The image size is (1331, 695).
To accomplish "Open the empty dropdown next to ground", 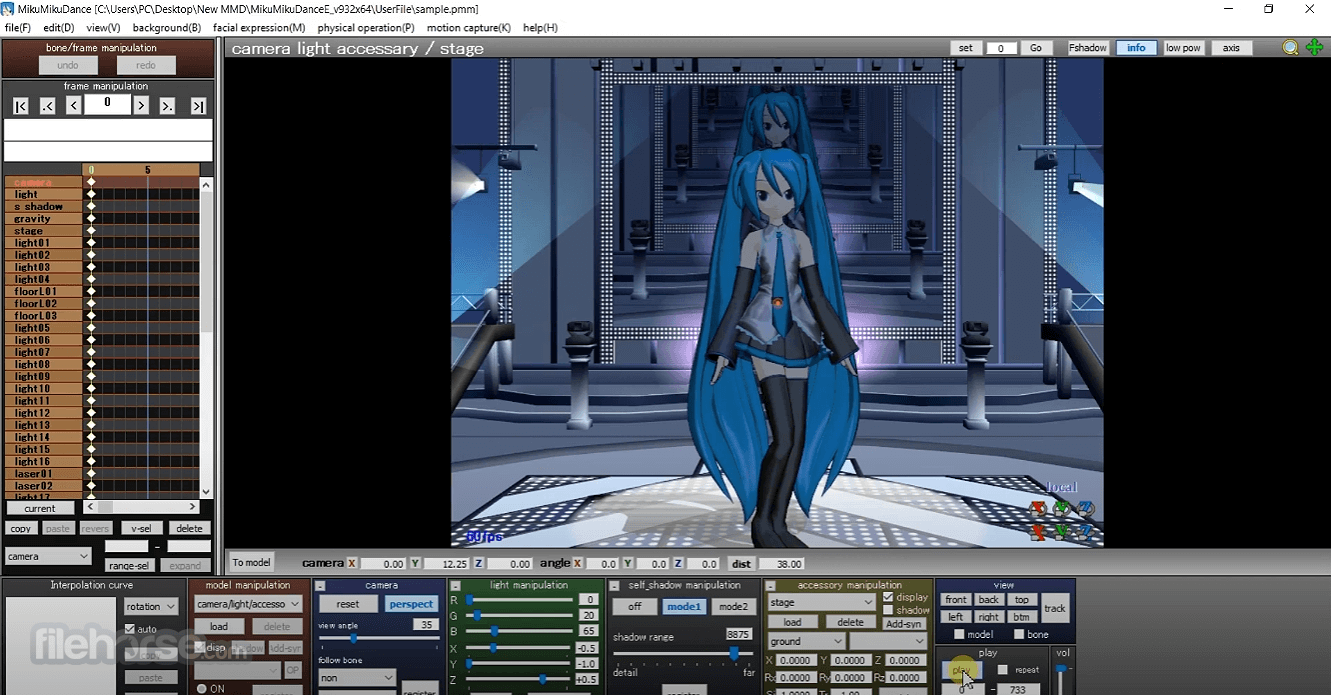I will [x=889, y=641].
